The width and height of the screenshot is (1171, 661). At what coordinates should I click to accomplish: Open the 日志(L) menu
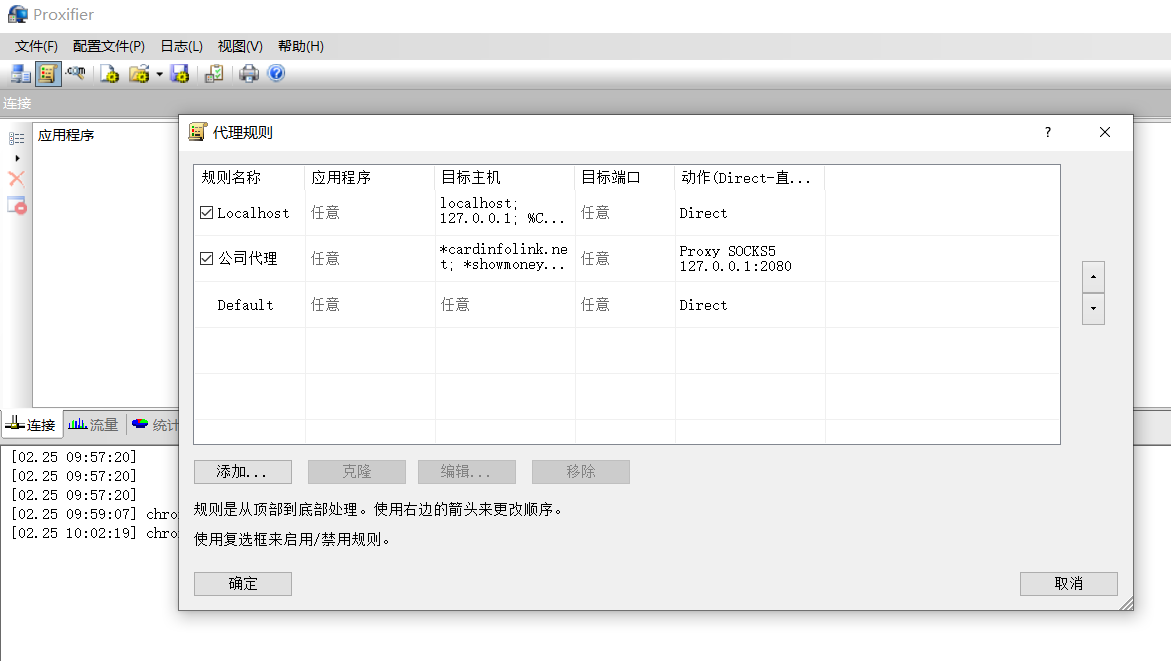[181, 46]
